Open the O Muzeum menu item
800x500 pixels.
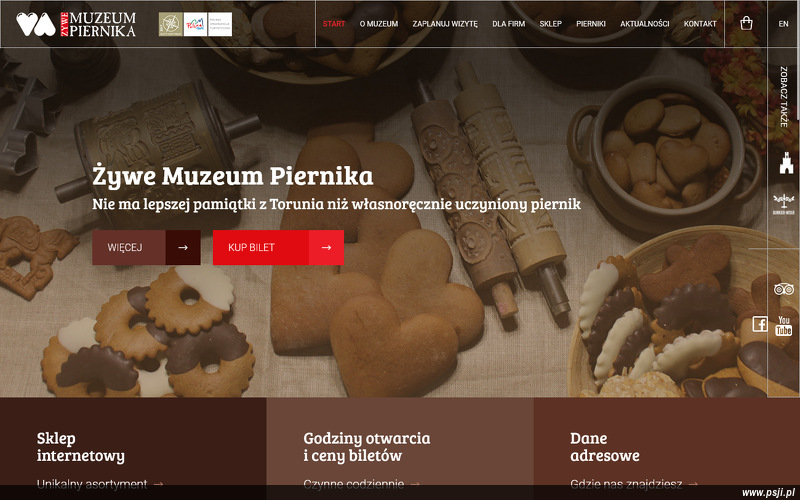coord(379,23)
